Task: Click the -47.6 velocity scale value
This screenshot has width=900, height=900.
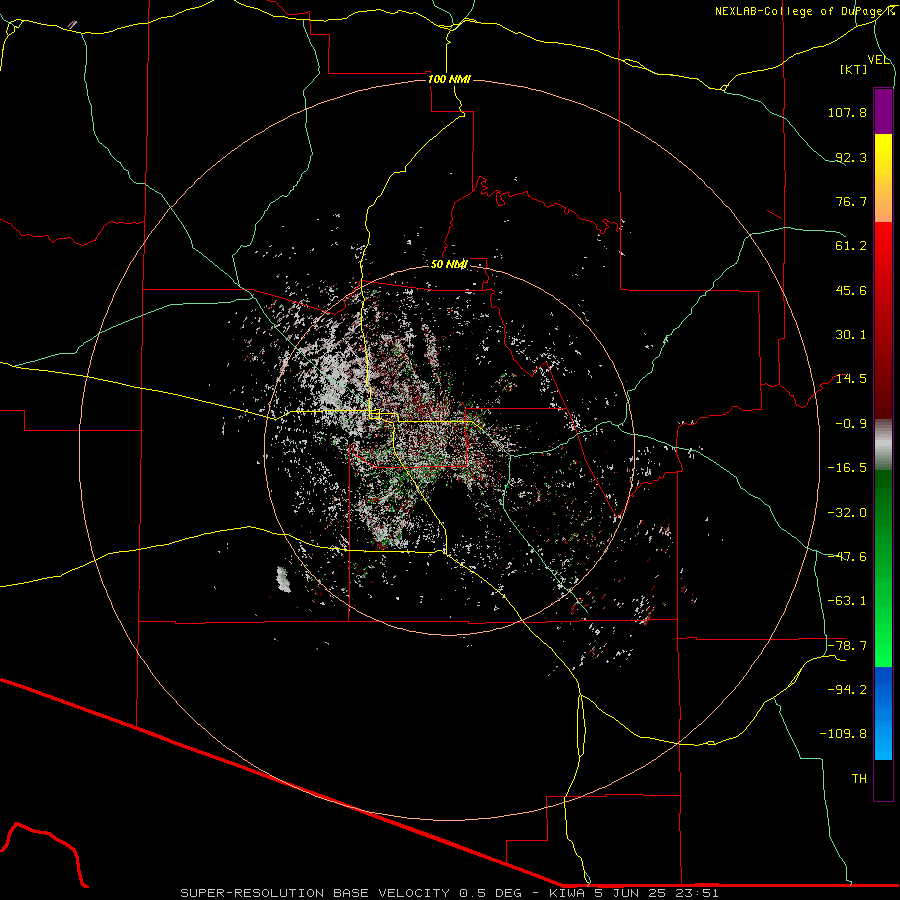Action: pos(847,557)
